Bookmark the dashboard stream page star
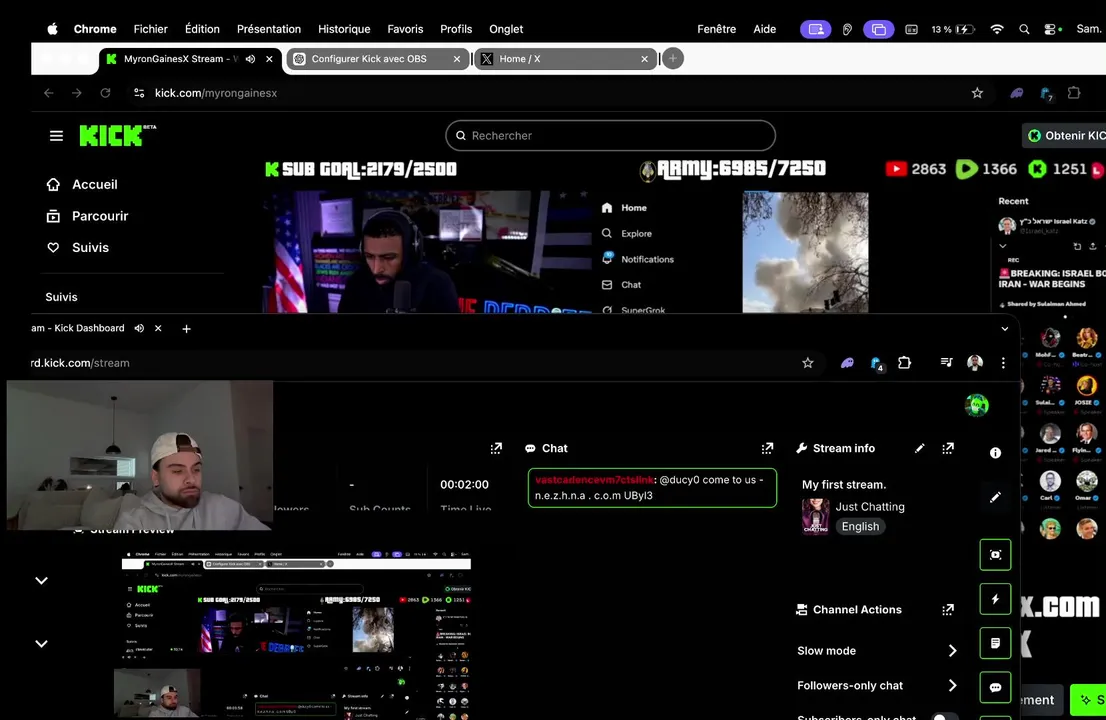The image size is (1106, 720). point(808,363)
